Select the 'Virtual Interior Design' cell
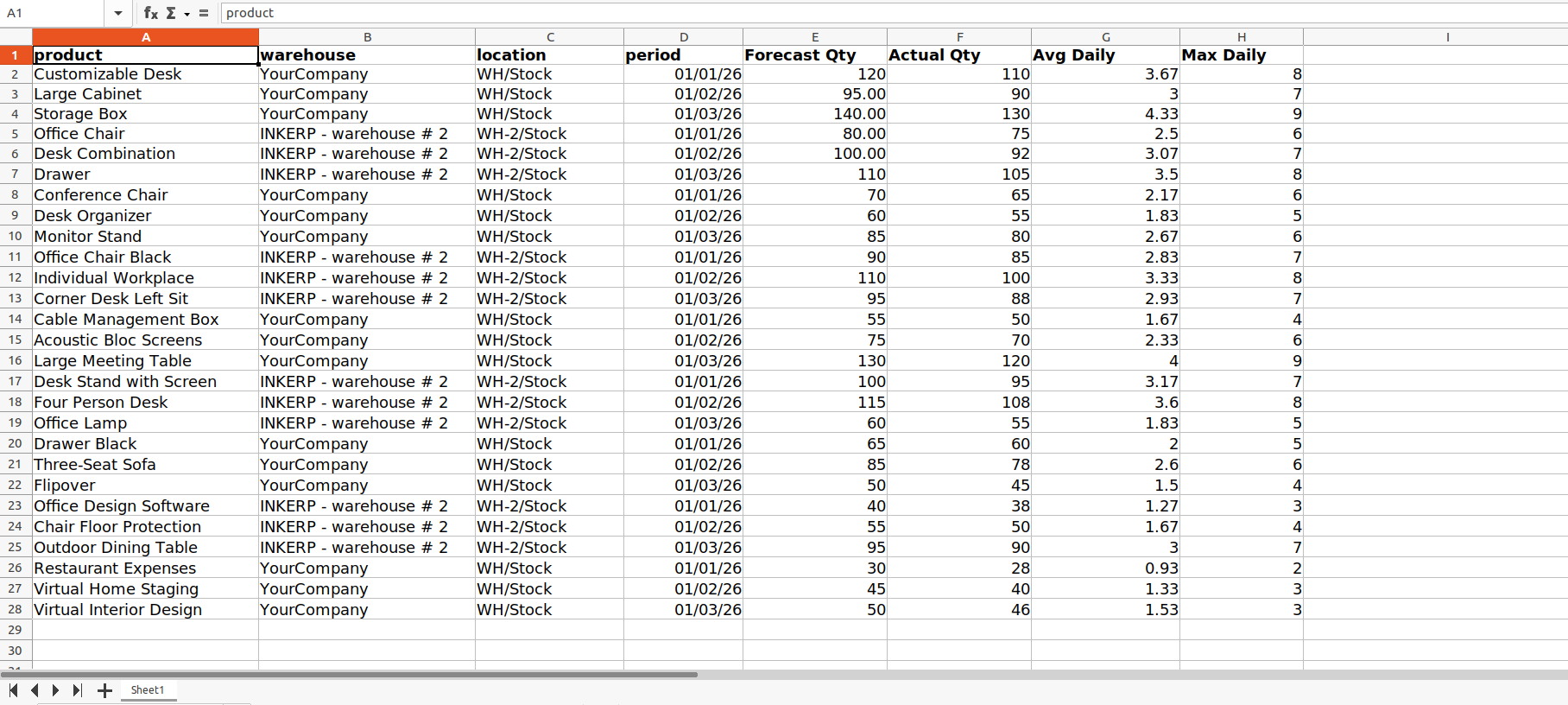The image size is (1568, 705). click(146, 610)
